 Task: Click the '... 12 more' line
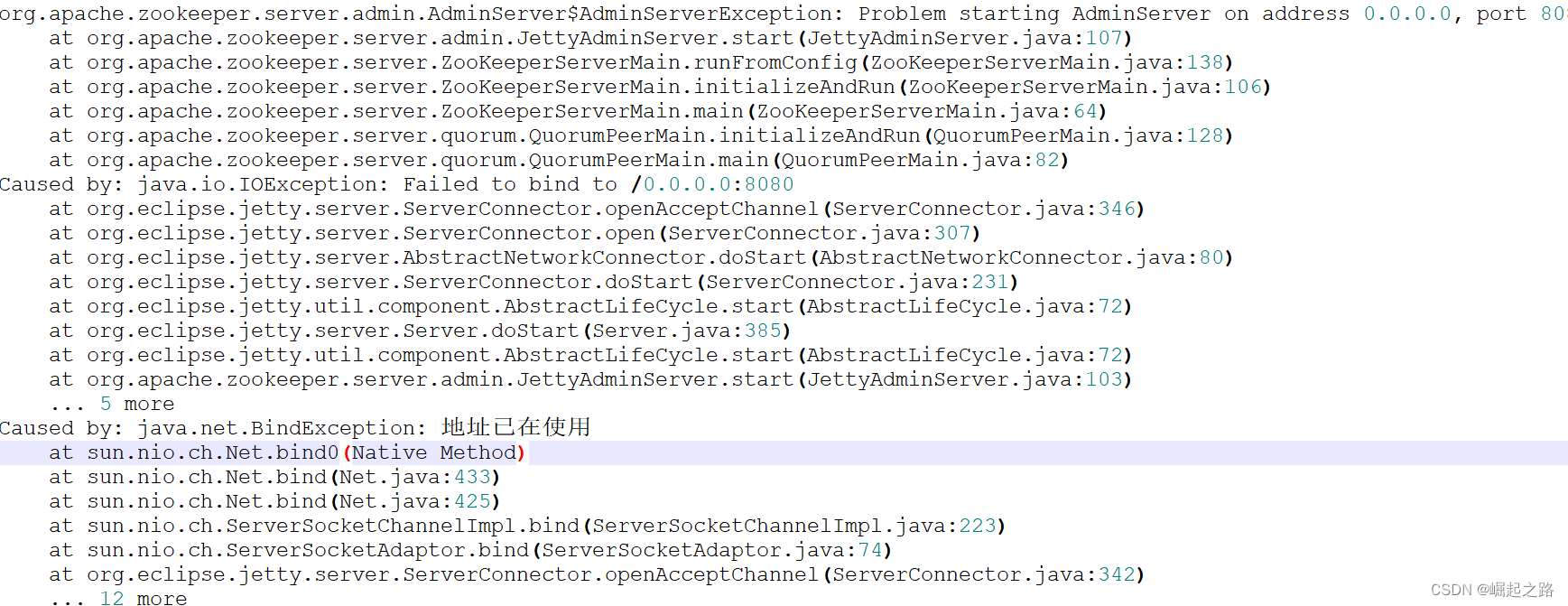coord(118,597)
